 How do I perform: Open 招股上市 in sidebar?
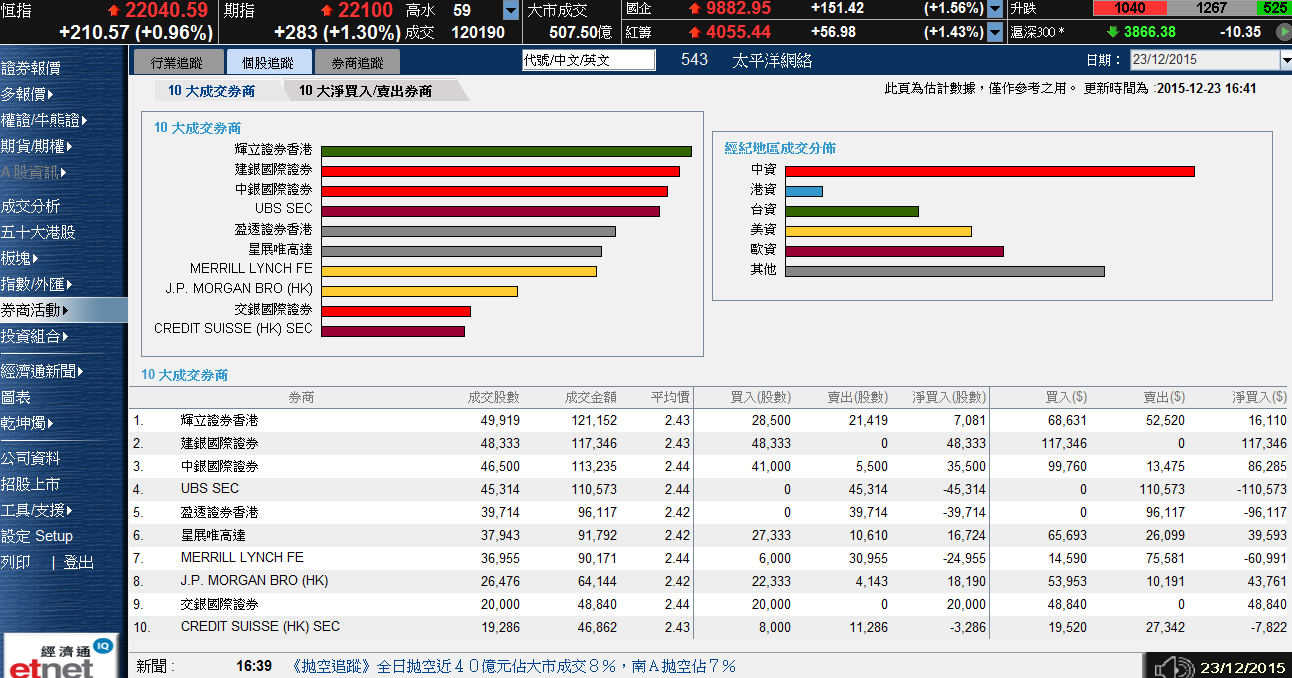[31, 484]
